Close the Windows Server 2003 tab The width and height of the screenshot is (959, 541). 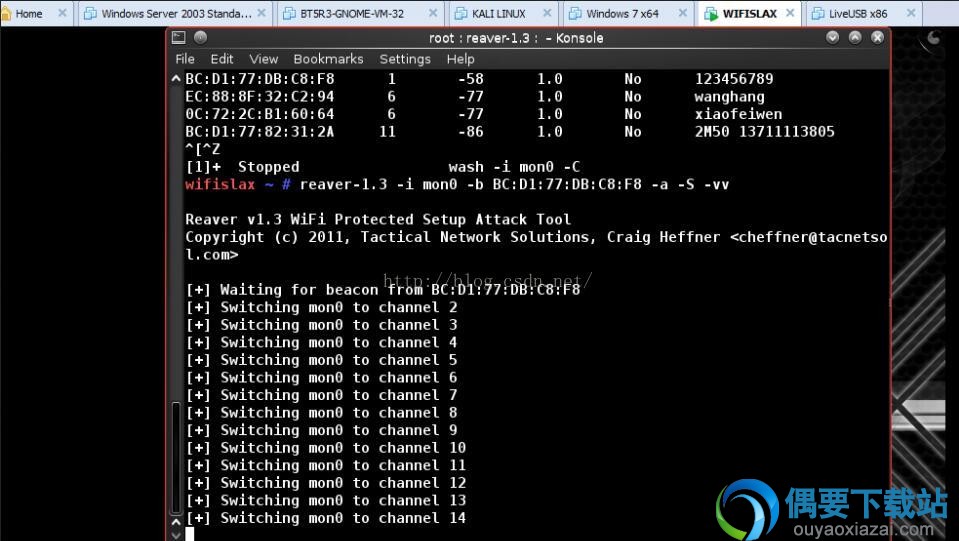pyautogui.click(x=261, y=13)
